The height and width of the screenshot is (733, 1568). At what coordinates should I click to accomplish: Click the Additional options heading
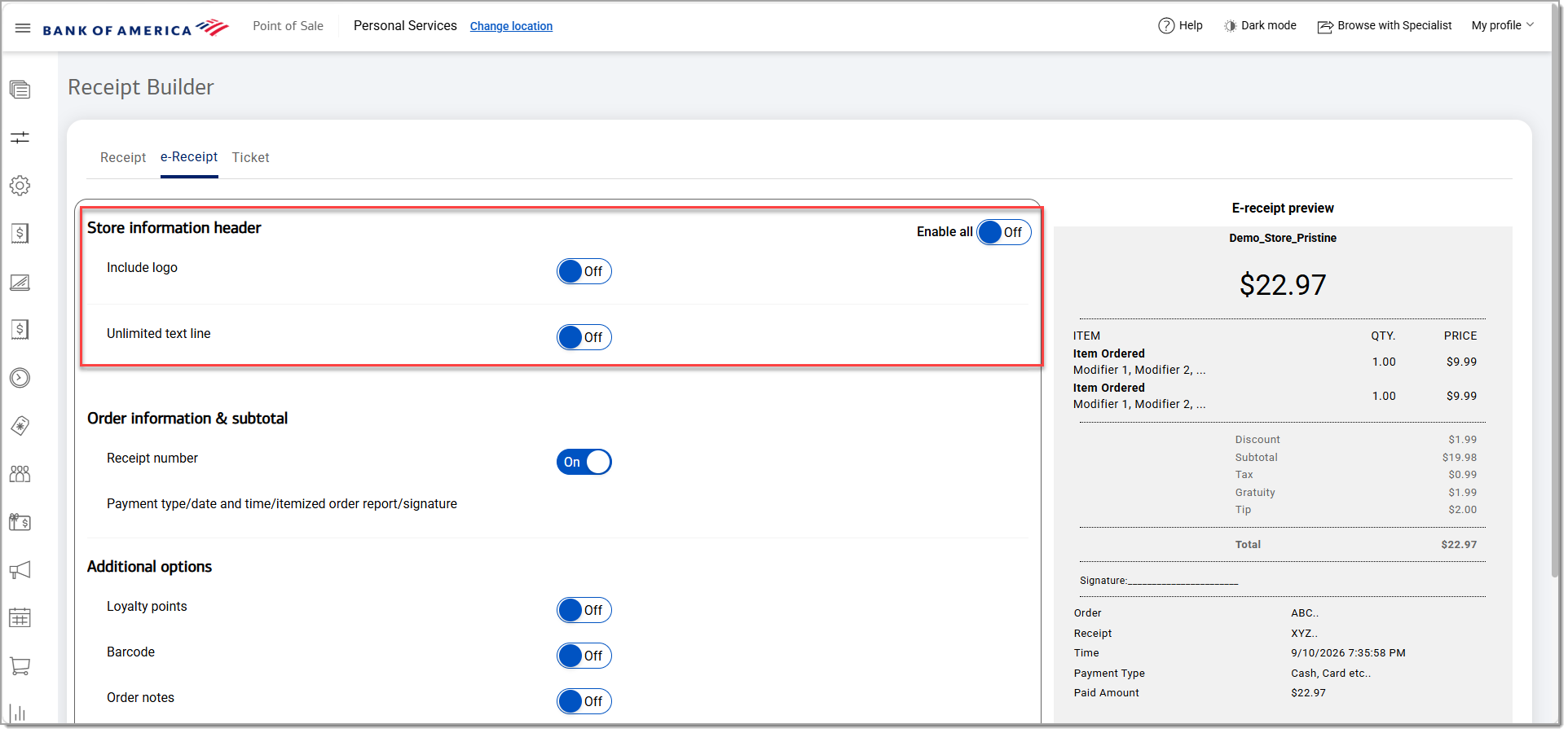149,567
